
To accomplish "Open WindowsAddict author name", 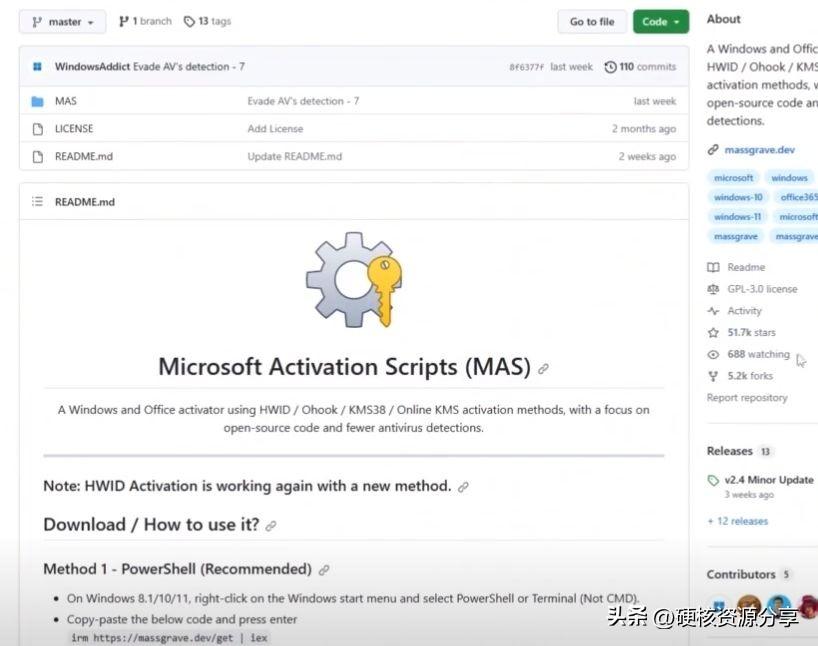I will pos(92,67).
